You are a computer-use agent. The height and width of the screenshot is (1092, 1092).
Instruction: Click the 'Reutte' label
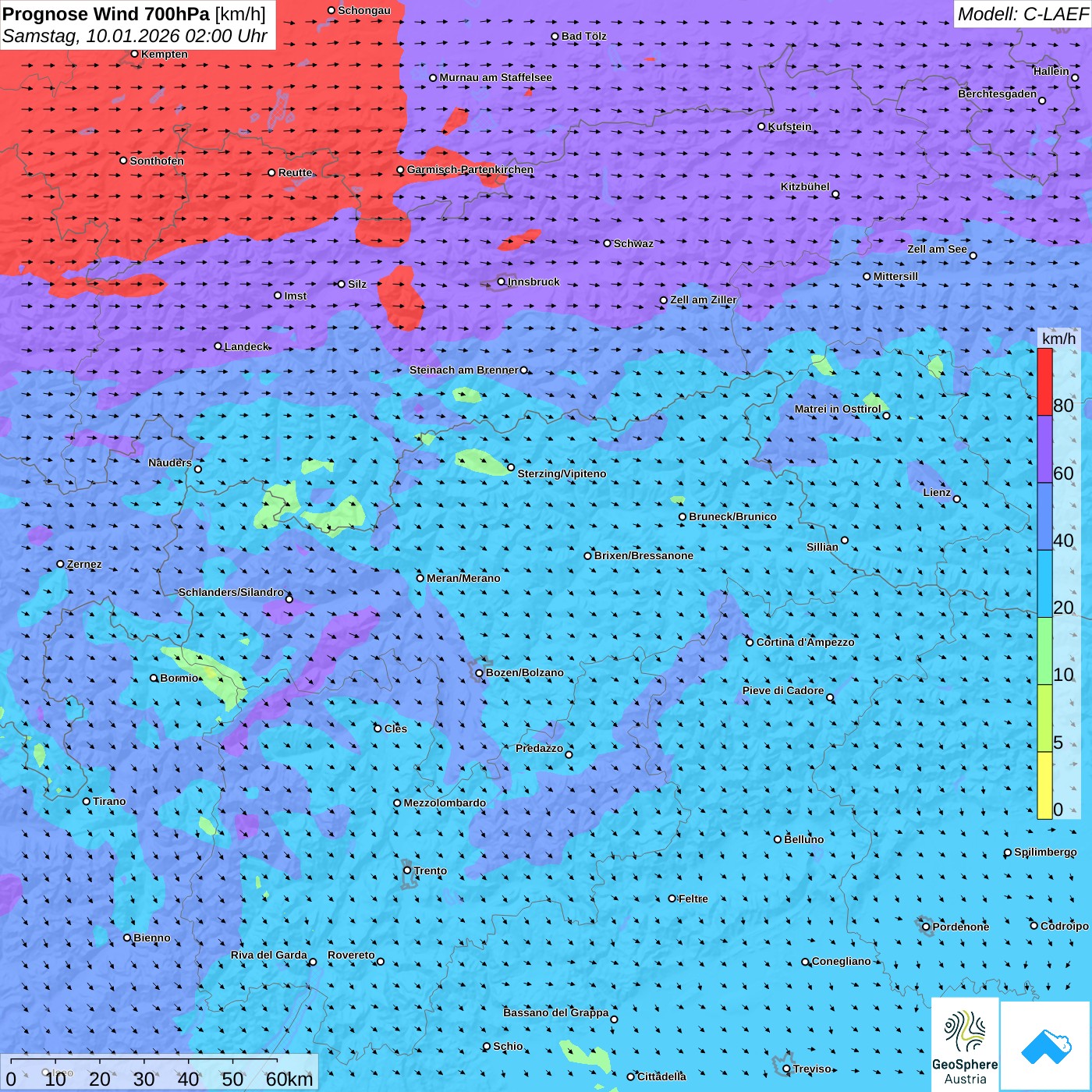coord(295,172)
